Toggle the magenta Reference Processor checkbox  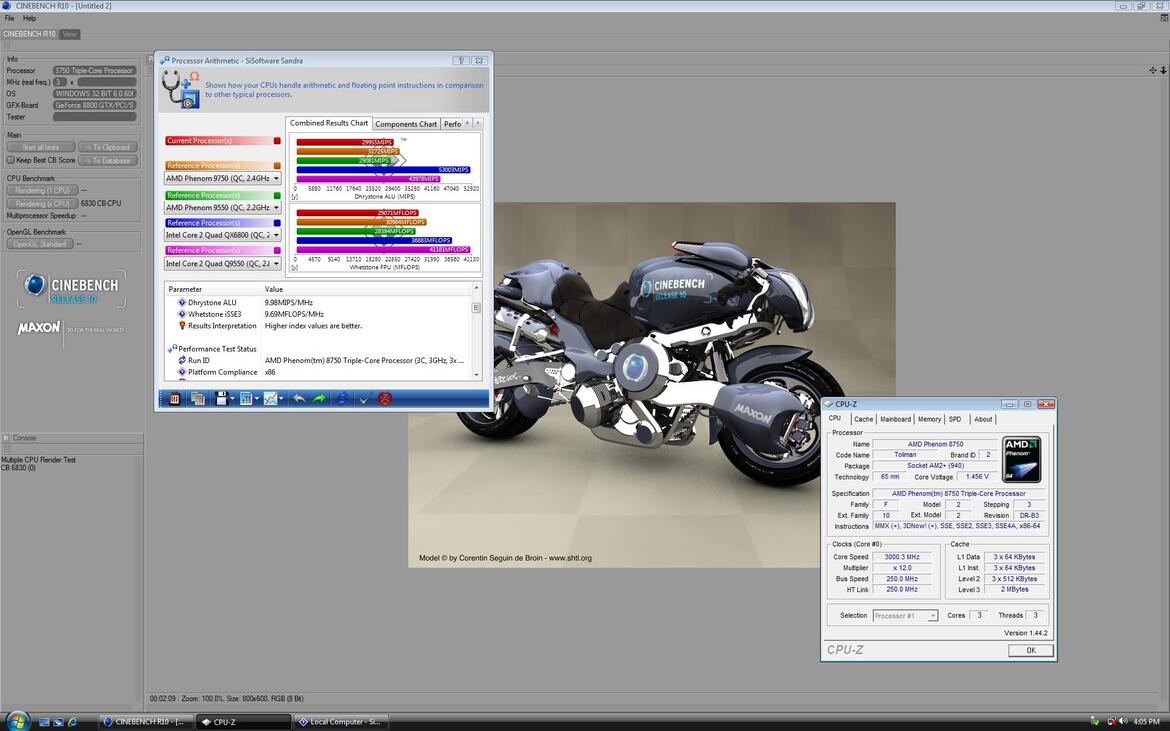[277, 251]
